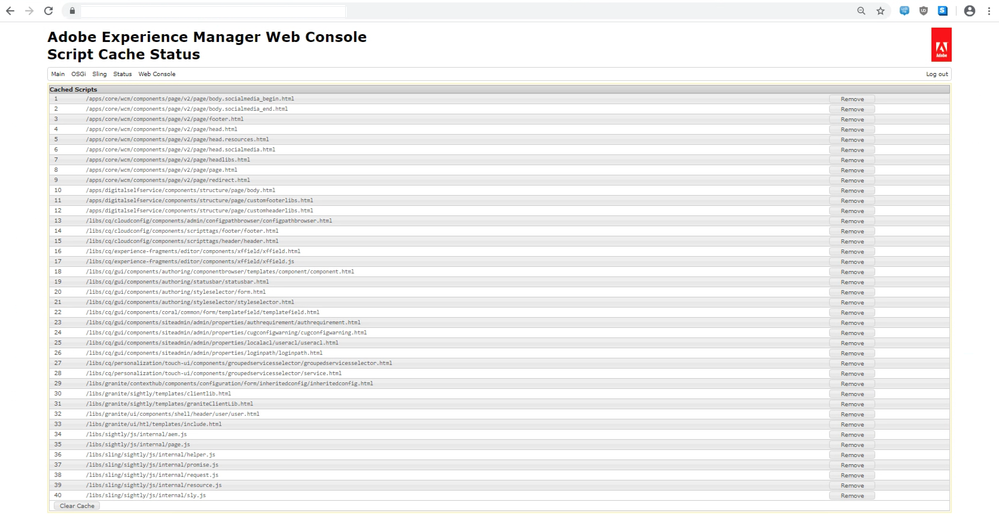
Task: Click the browser address bar
Action: [x=450, y=11]
